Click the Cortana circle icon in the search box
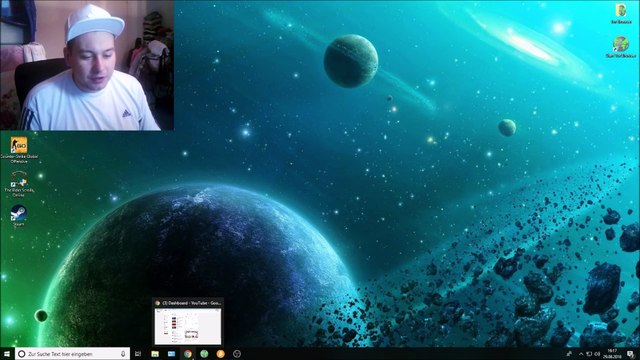Viewport: 640px width, 360px height. [22, 354]
